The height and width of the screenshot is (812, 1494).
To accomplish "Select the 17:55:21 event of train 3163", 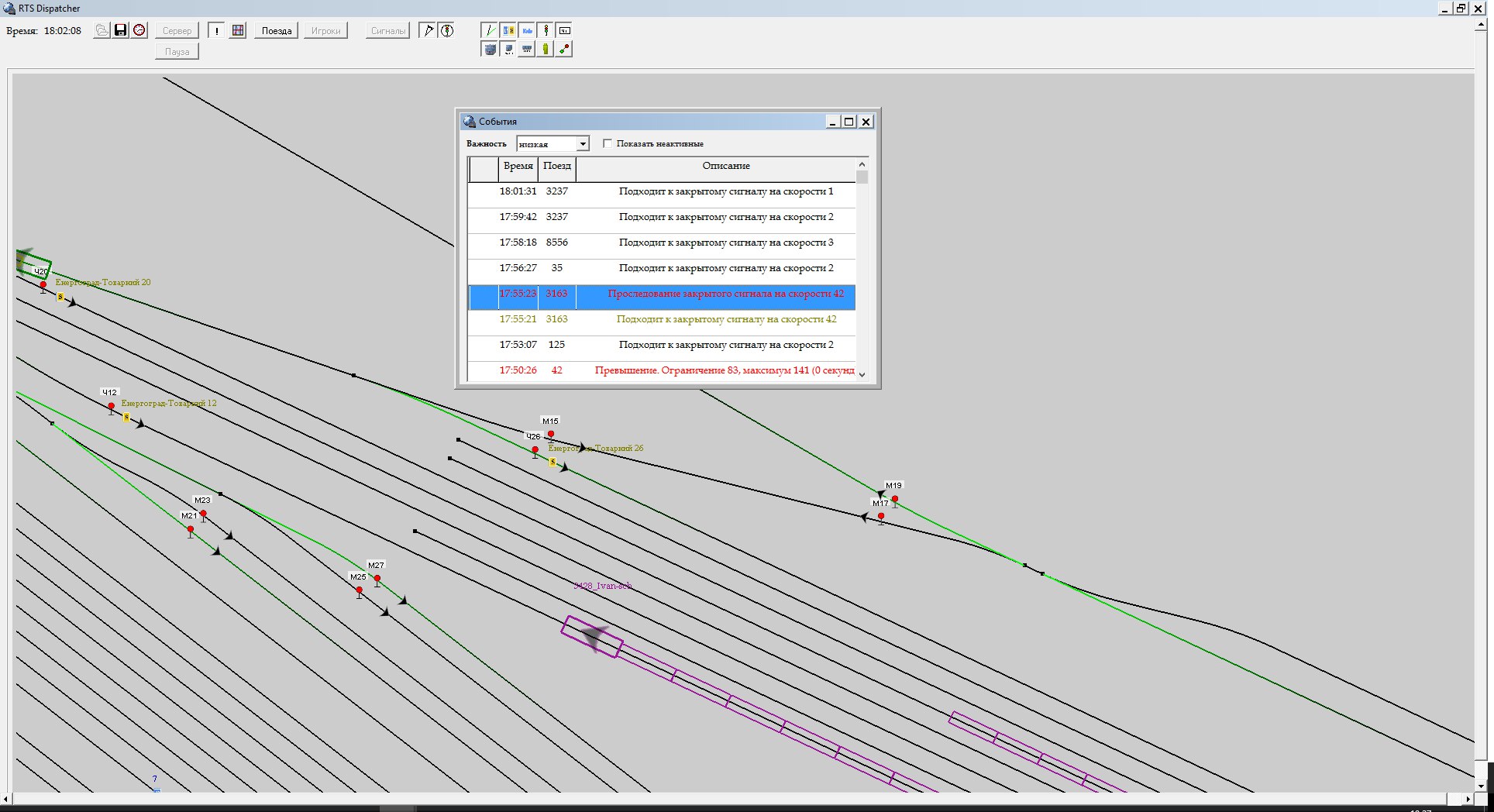I will pyautogui.click(x=662, y=322).
